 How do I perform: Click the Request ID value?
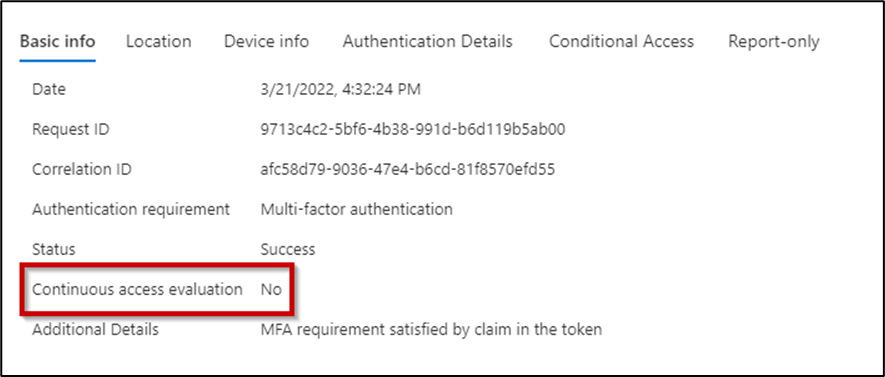pyautogui.click(x=413, y=130)
